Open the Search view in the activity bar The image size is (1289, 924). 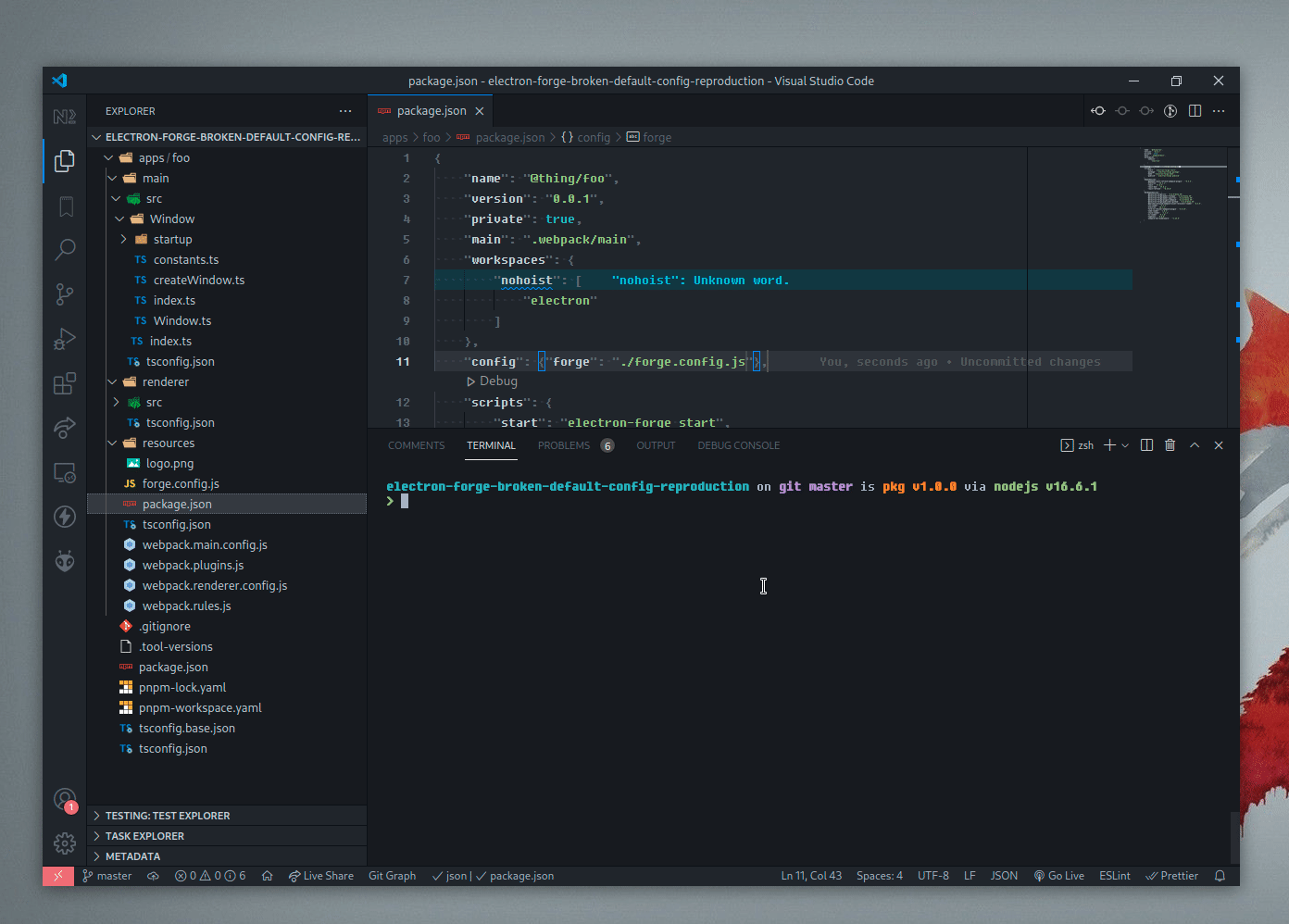[64, 249]
